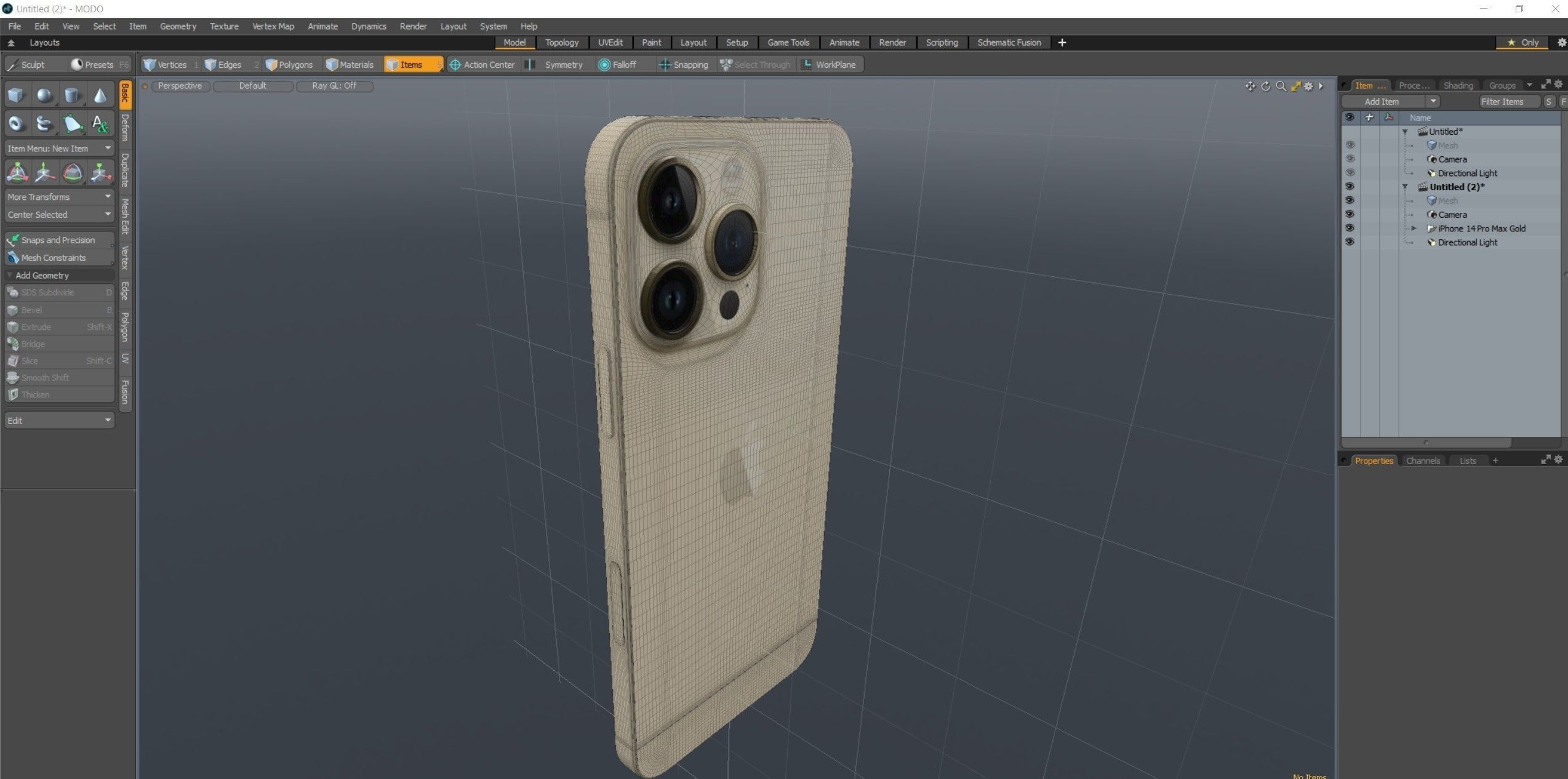Open the layout settings gear at top right

[x=1561, y=42]
